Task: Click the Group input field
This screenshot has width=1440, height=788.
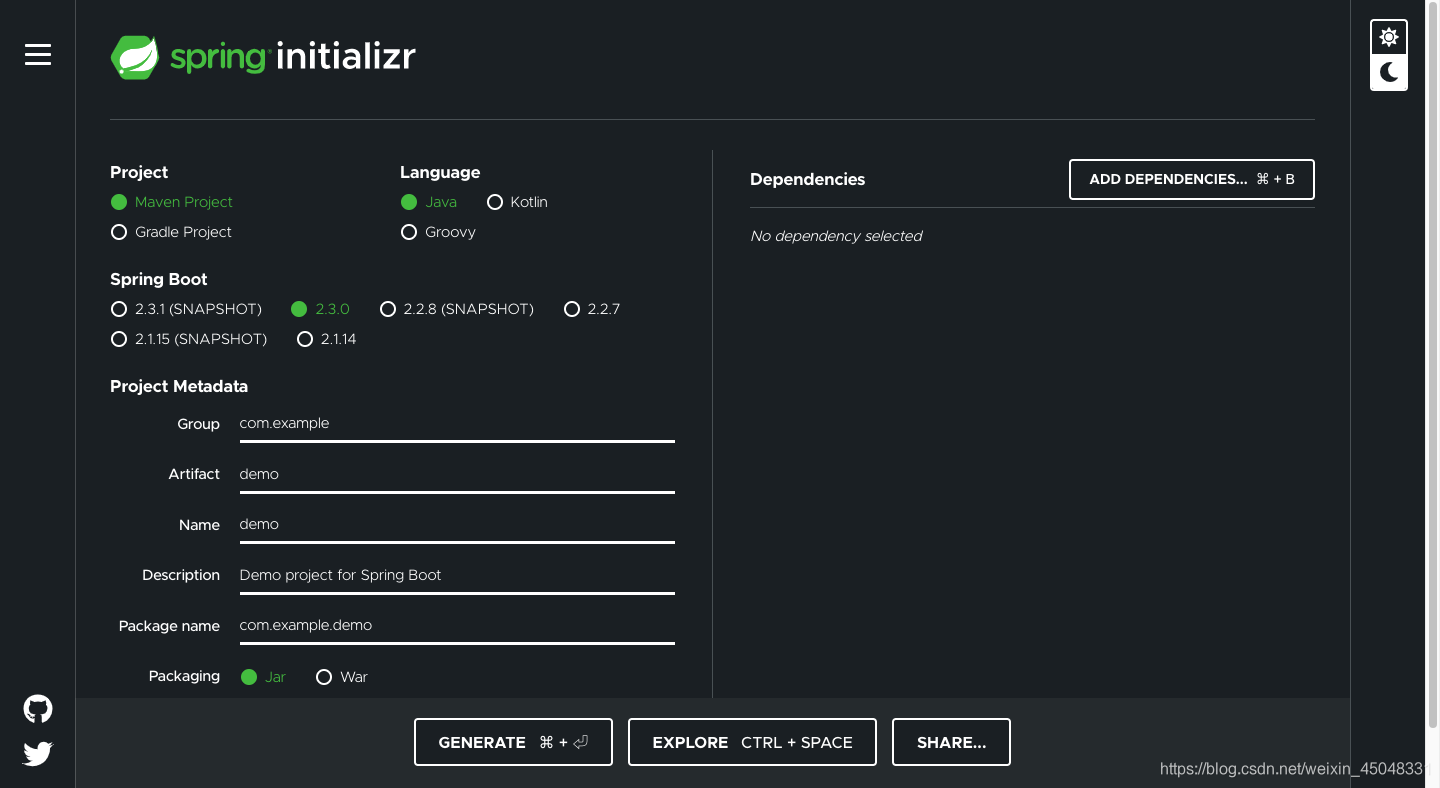Action: point(457,424)
